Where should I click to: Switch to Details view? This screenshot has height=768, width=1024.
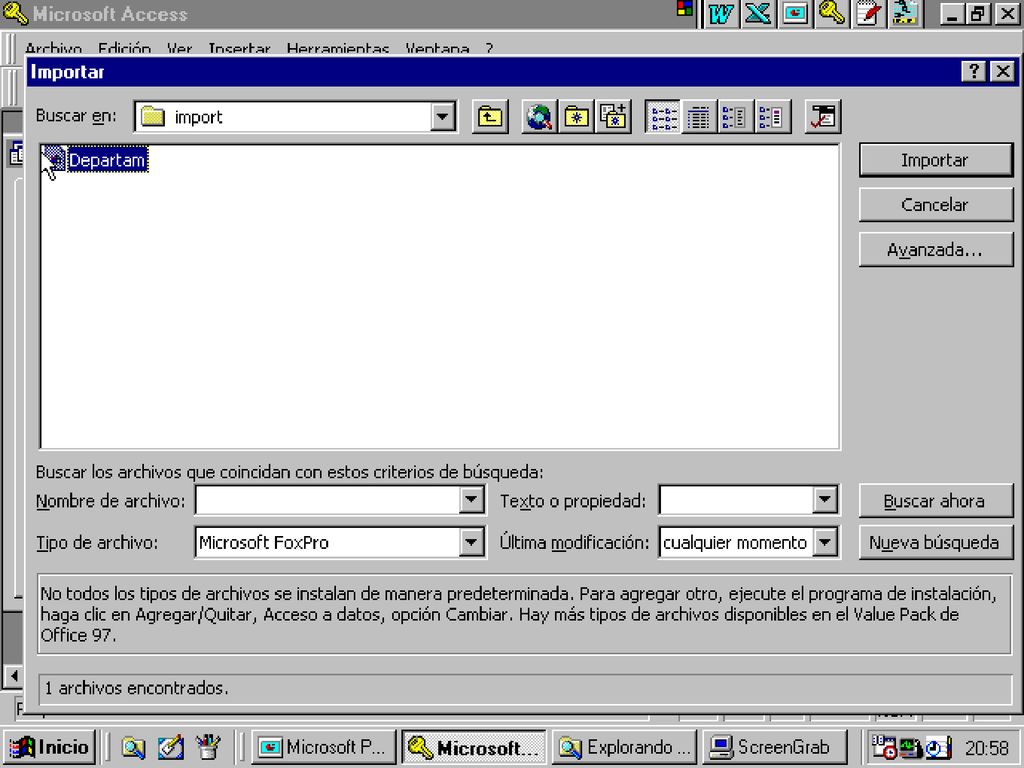699,117
